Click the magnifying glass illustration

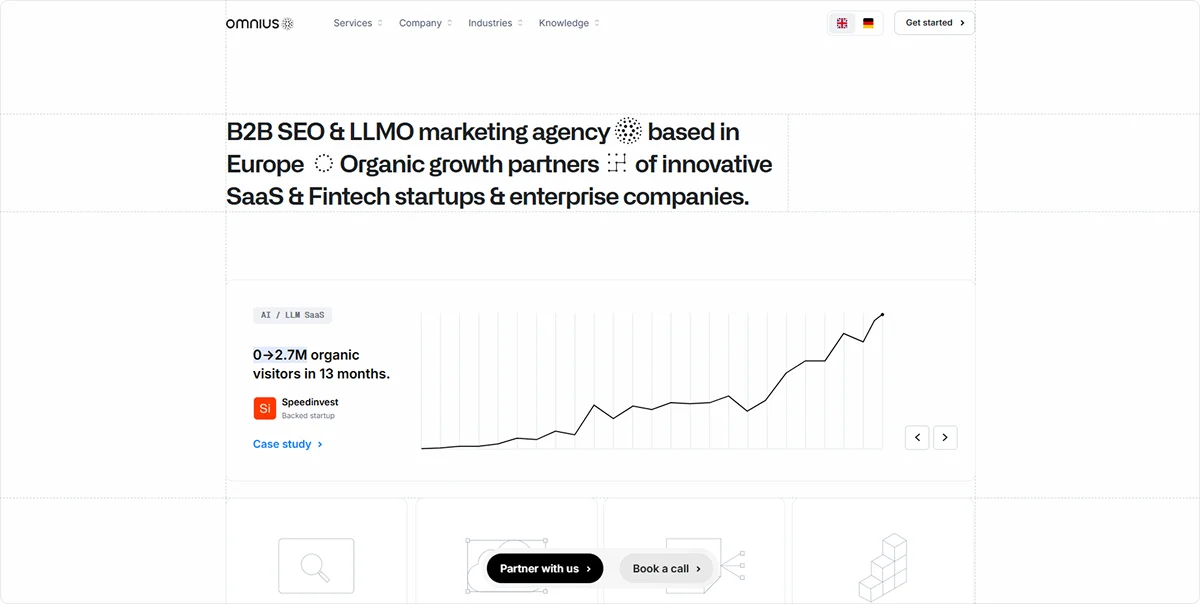(x=316, y=566)
